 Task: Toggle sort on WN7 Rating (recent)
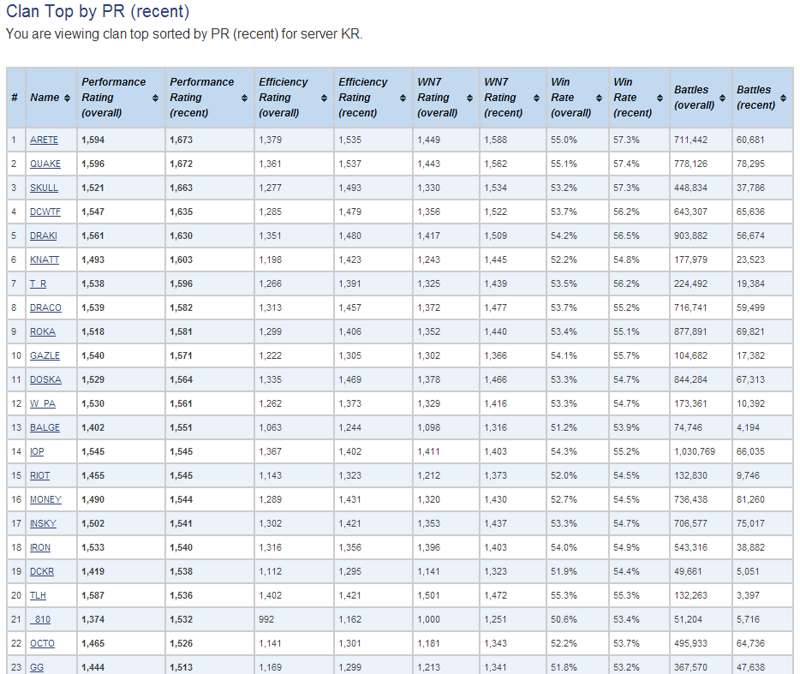pos(537,98)
